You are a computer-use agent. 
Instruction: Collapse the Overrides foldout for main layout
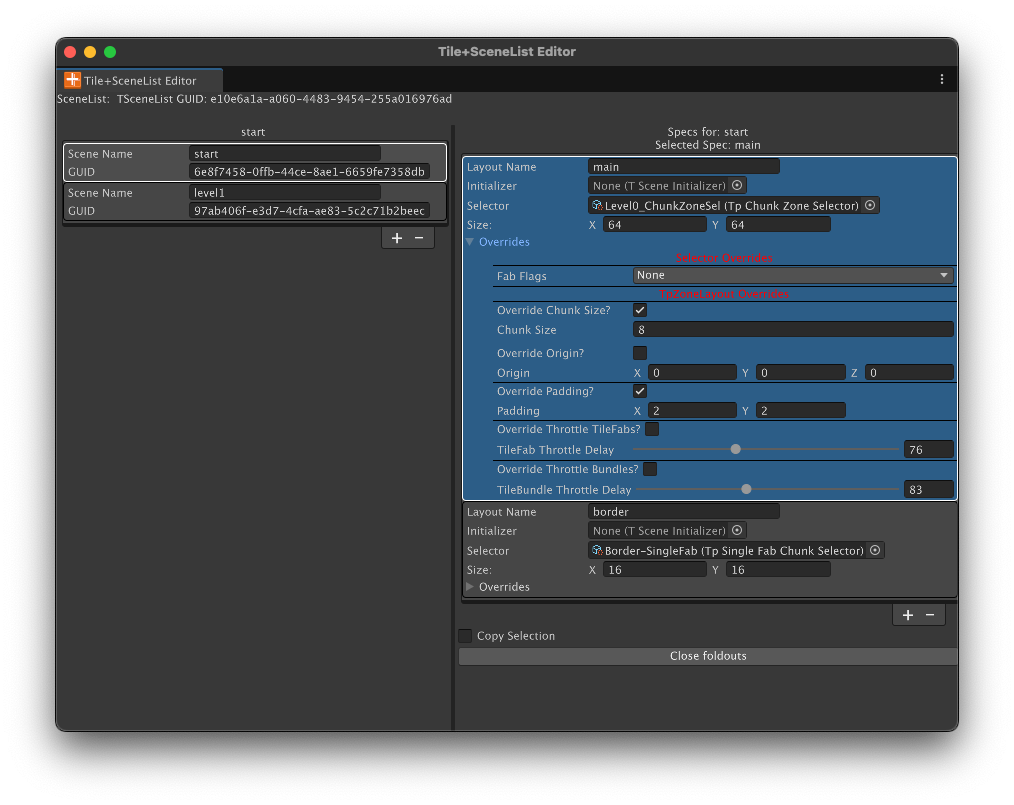470,242
